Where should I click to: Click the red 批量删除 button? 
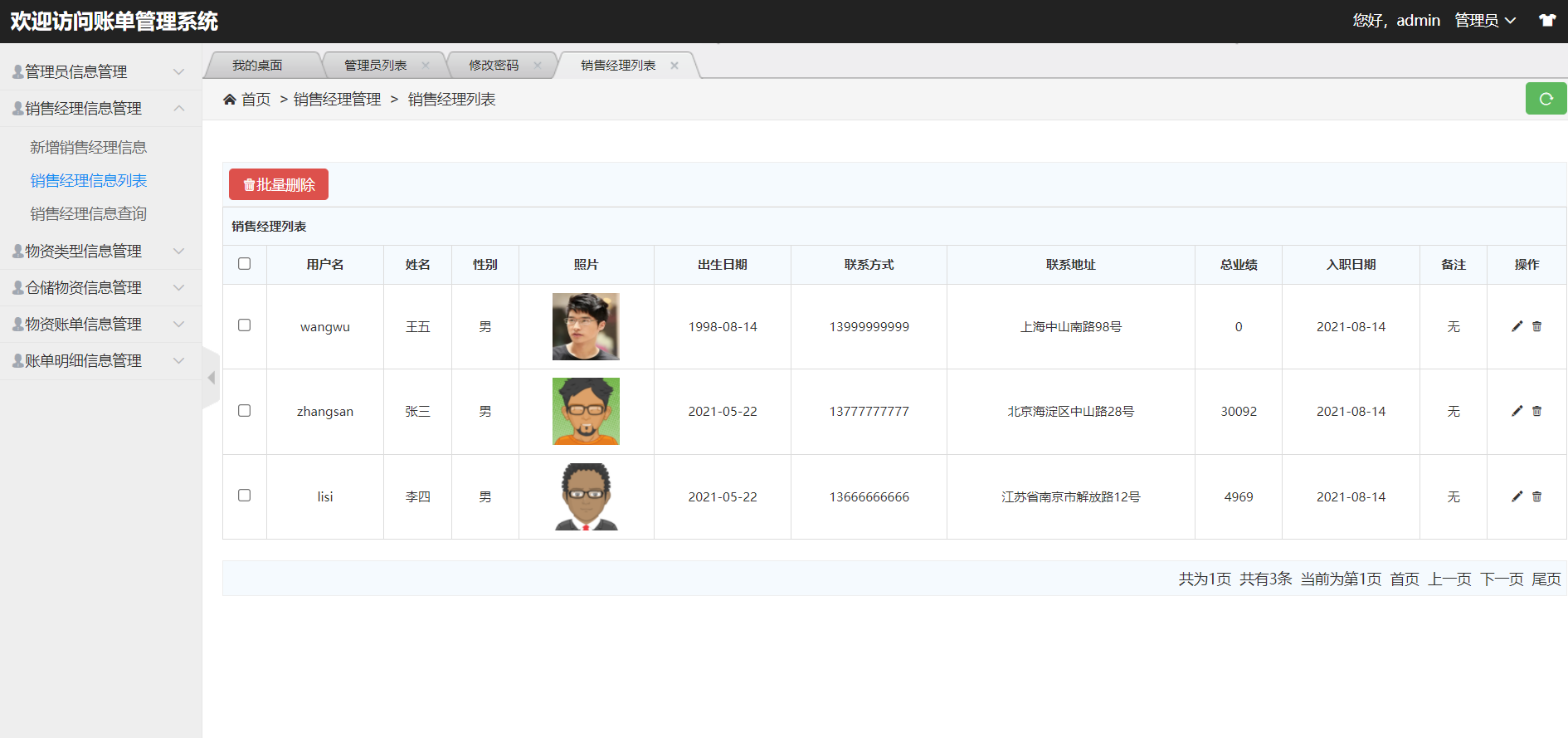pos(279,184)
